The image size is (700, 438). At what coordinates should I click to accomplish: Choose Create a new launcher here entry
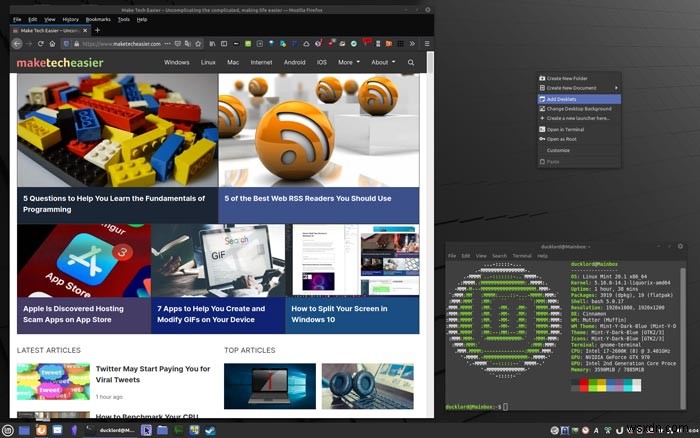[x=579, y=118]
